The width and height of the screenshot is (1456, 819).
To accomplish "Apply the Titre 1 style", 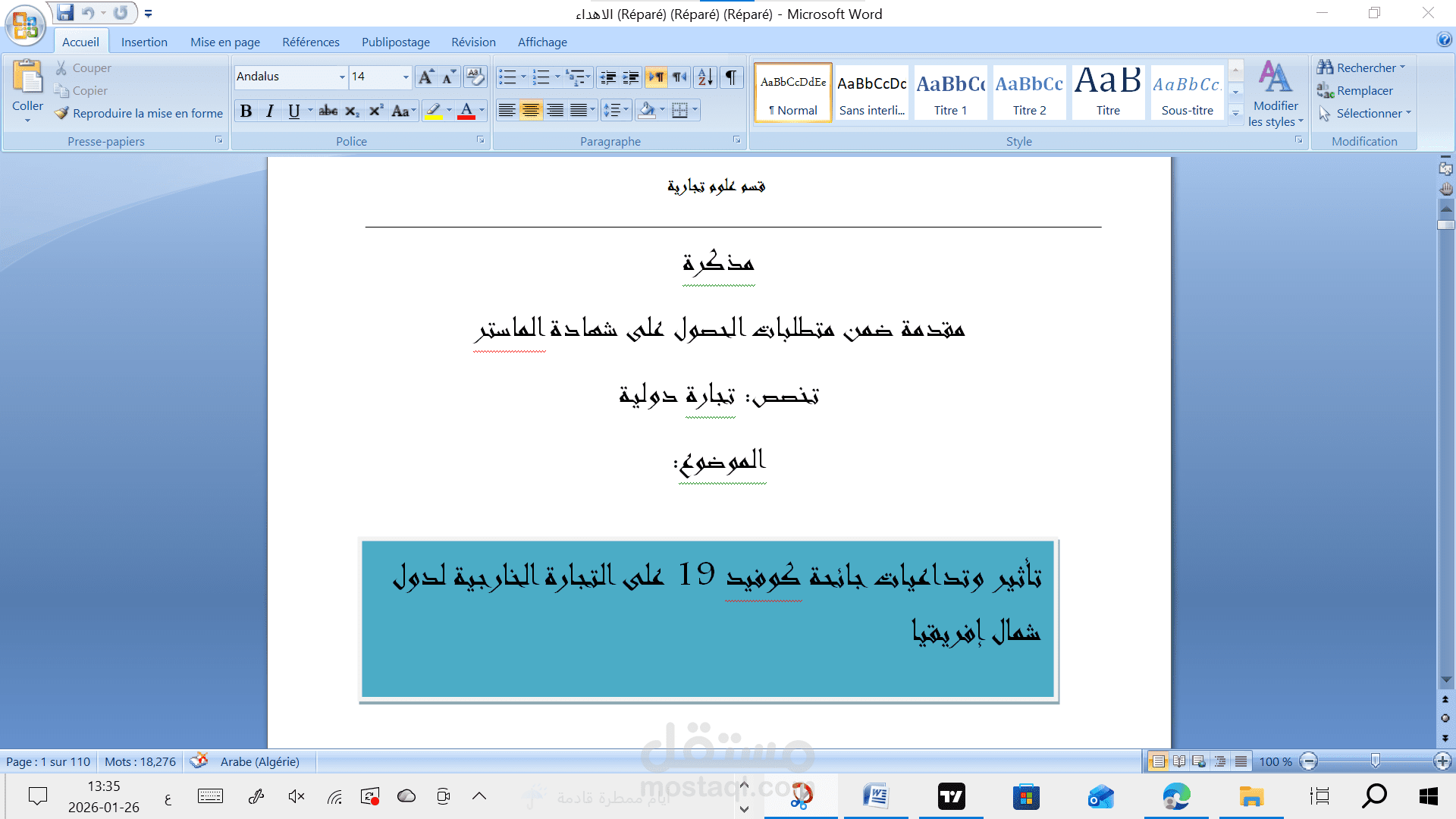I will point(950,92).
